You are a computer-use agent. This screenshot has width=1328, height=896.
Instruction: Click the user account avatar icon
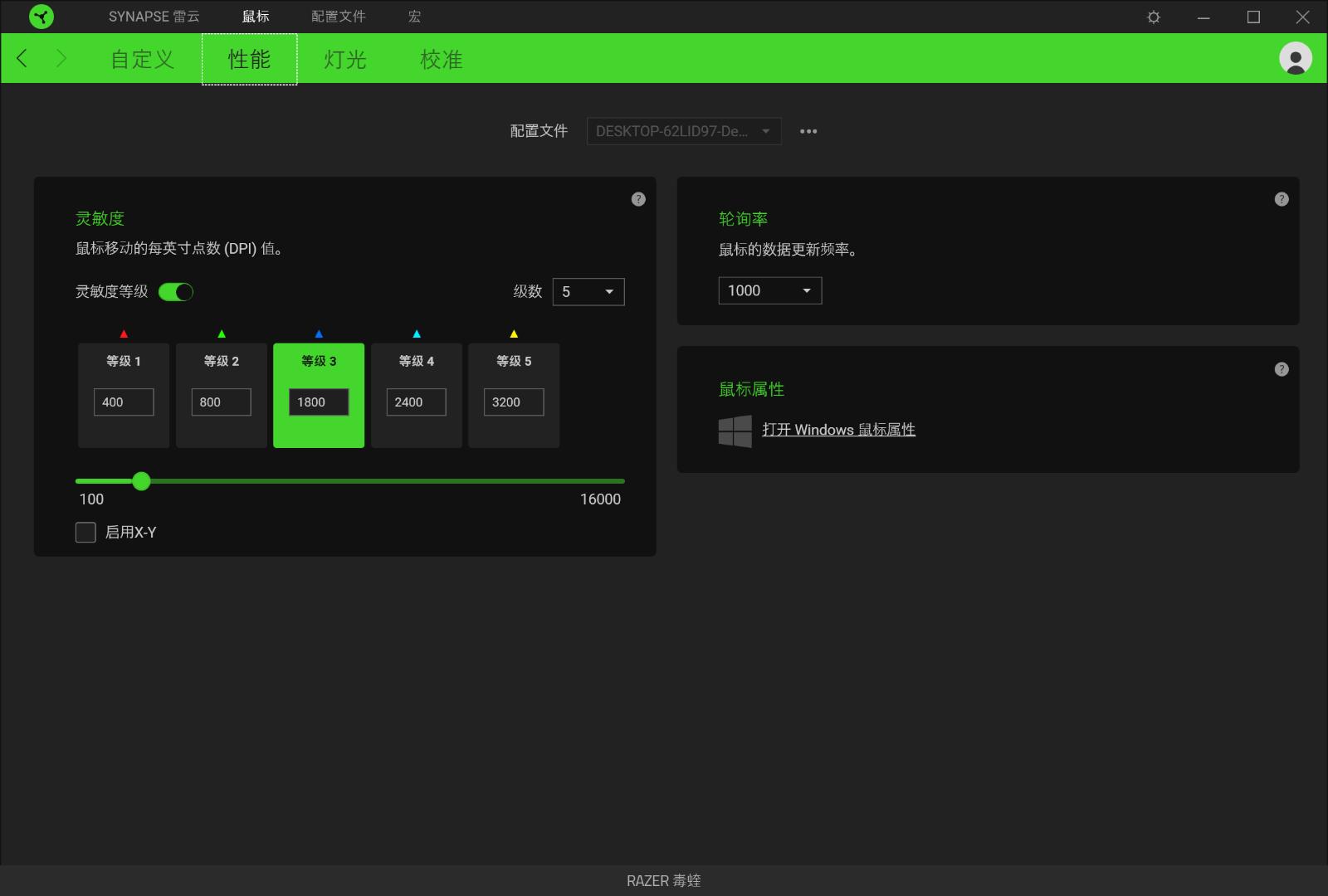point(1295,59)
